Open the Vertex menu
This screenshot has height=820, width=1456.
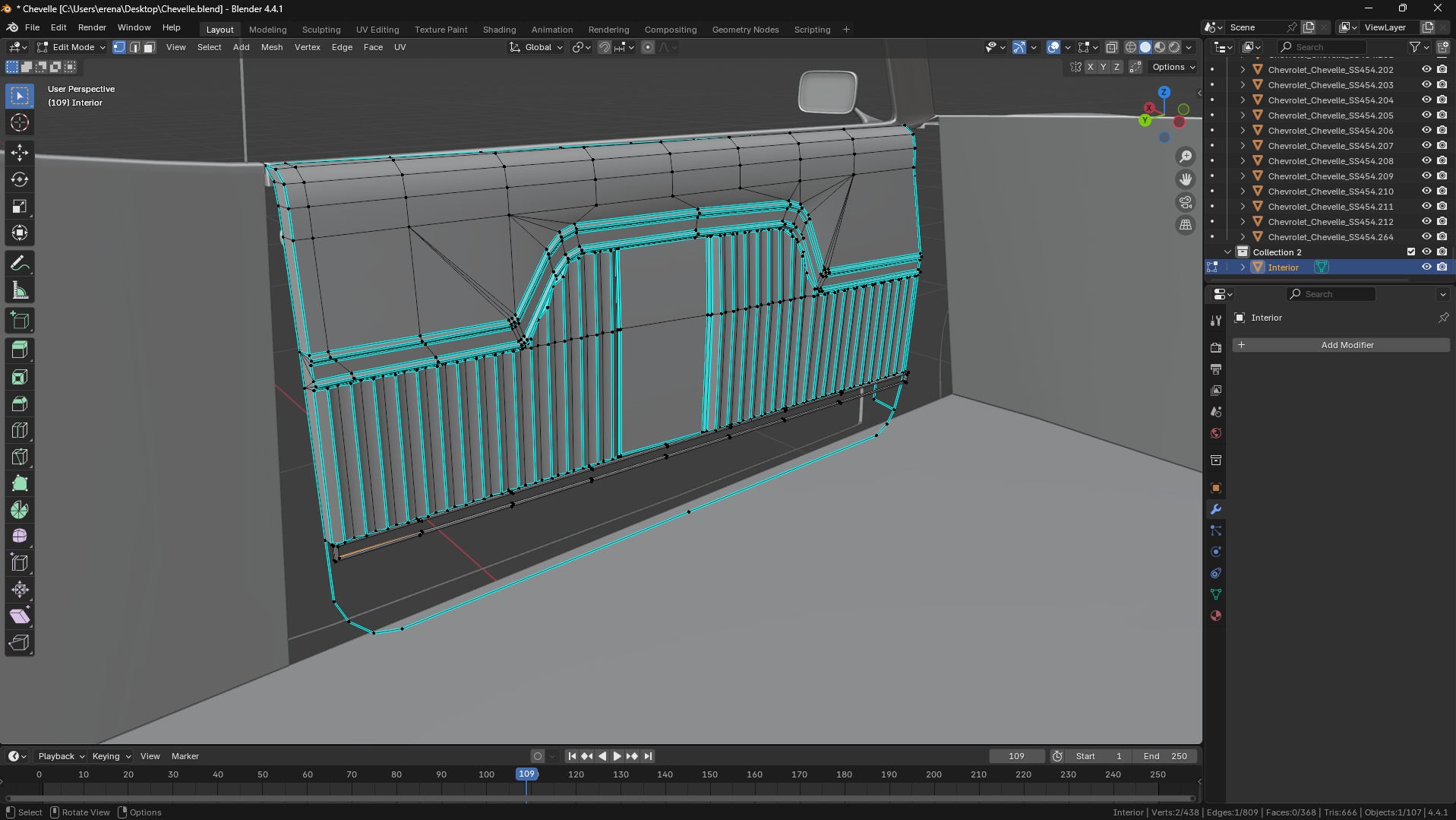click(307, 47)
